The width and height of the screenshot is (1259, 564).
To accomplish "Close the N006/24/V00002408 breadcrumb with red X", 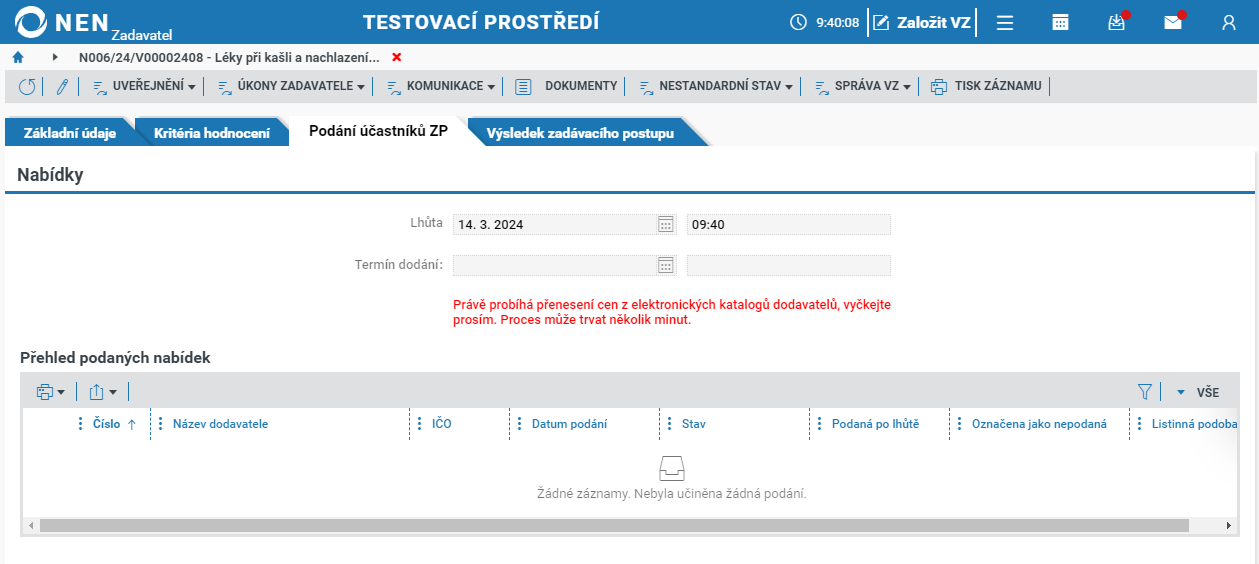I will 397,57.
